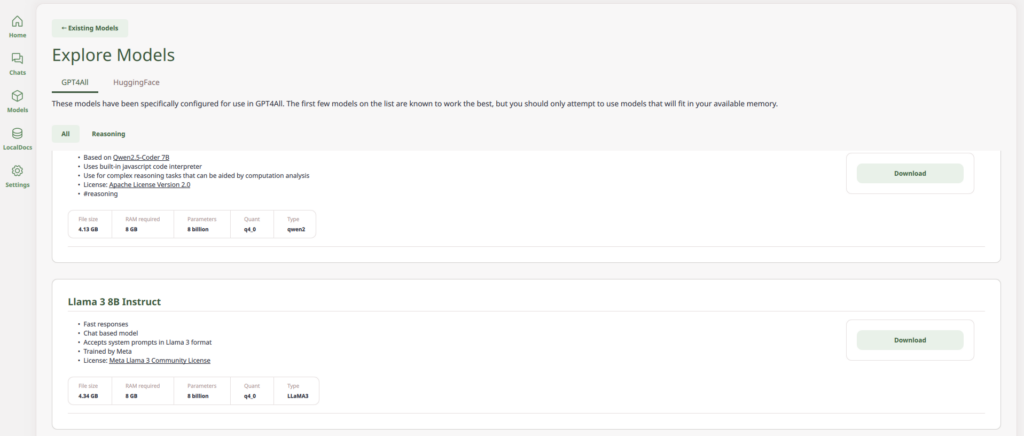Viewport: 1024px width, 436px height.
Task: Click the qwen2 Type cell
Action: coord(295,224)
